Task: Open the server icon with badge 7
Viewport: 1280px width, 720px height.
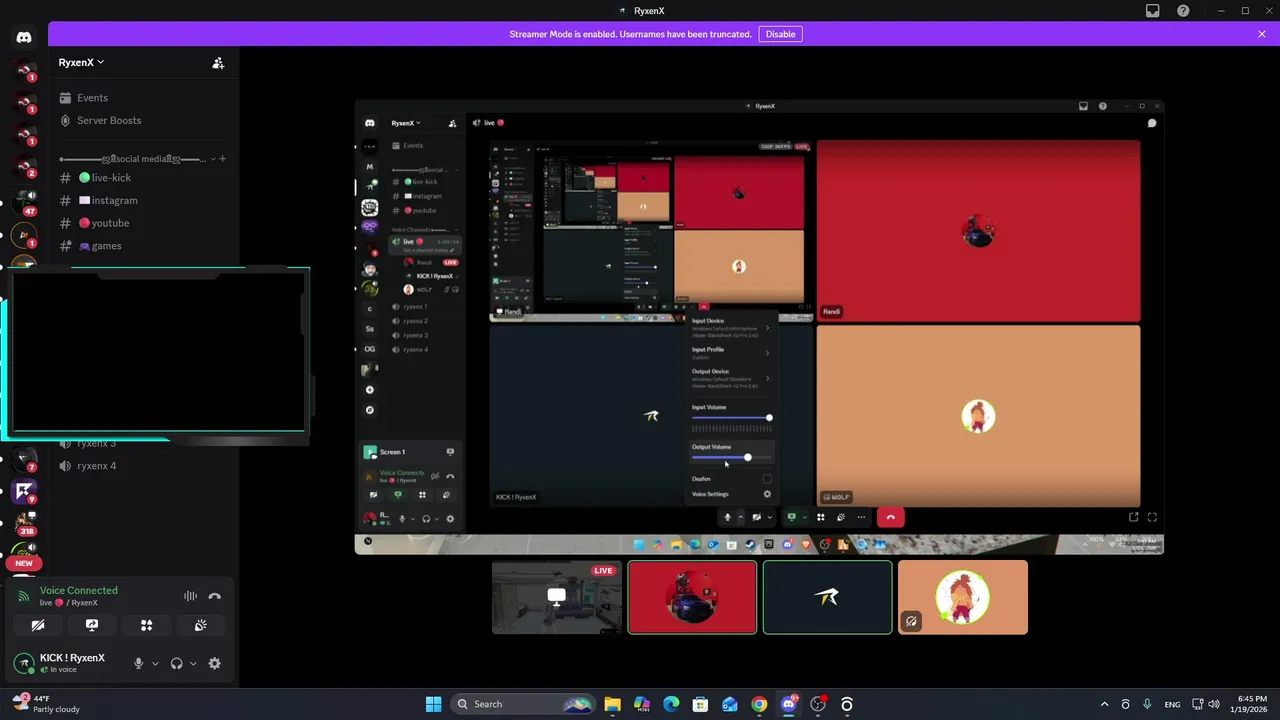Action: 24,459
